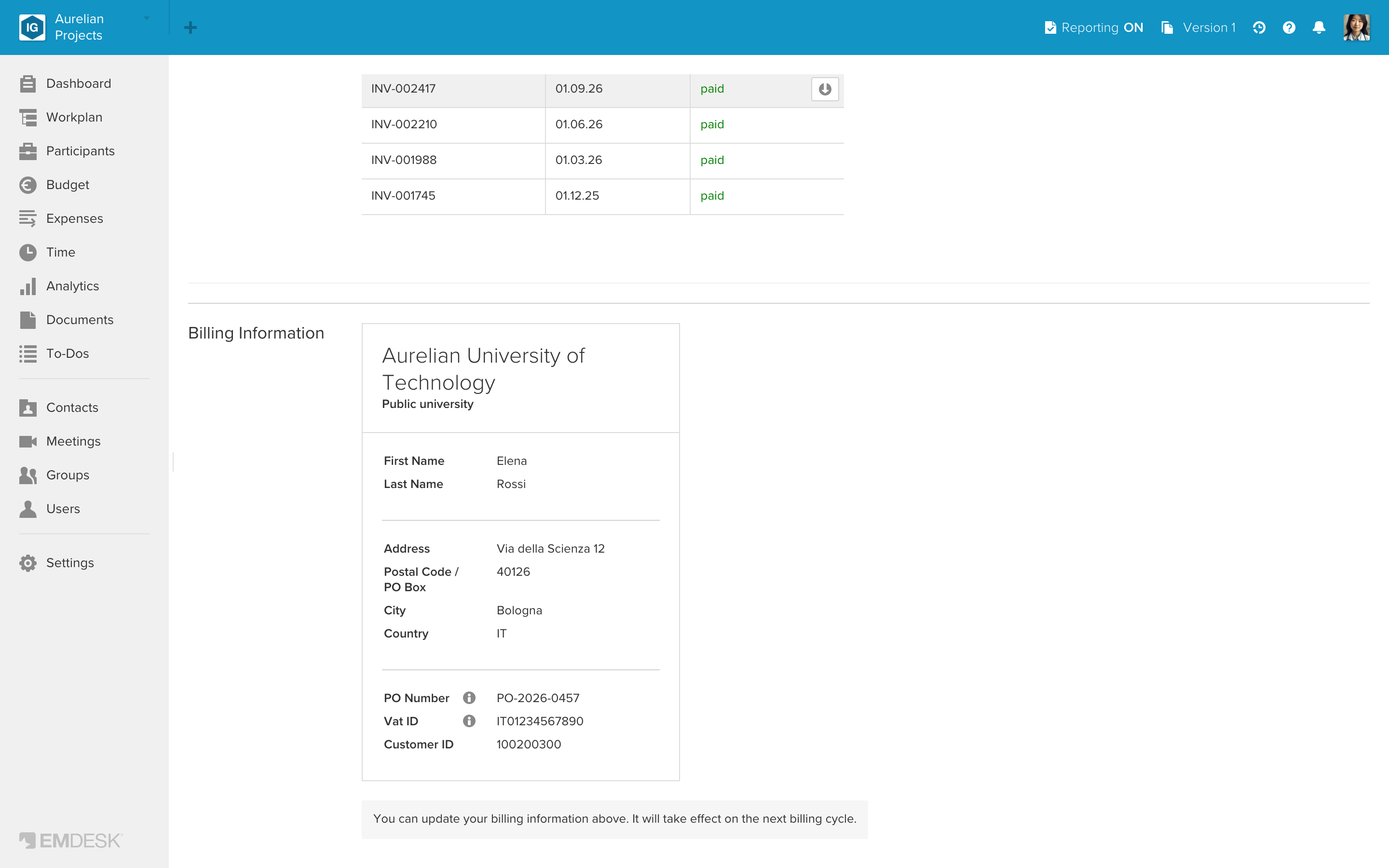Show Vat ID info icon

[469, 721]
